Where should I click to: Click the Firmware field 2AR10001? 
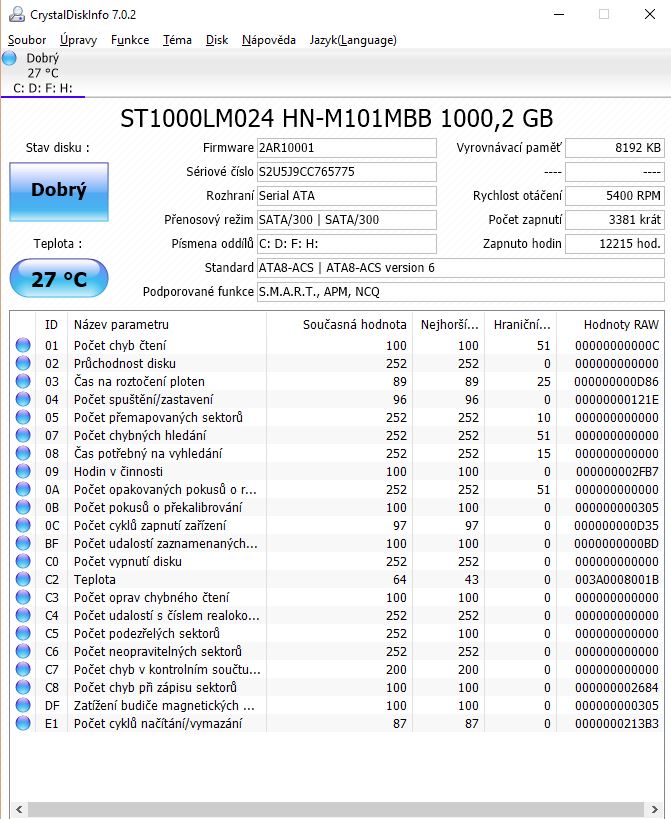point(347,148)
